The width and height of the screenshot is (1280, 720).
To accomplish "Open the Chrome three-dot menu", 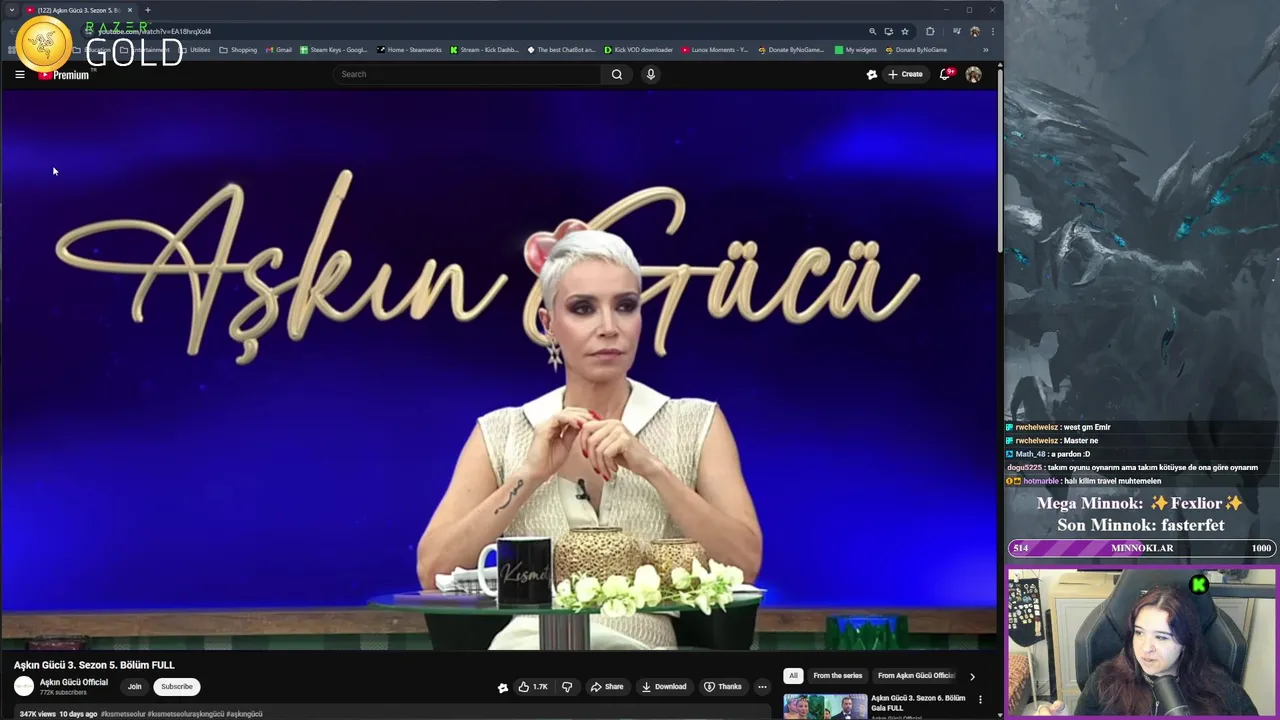I will (992, 31).
